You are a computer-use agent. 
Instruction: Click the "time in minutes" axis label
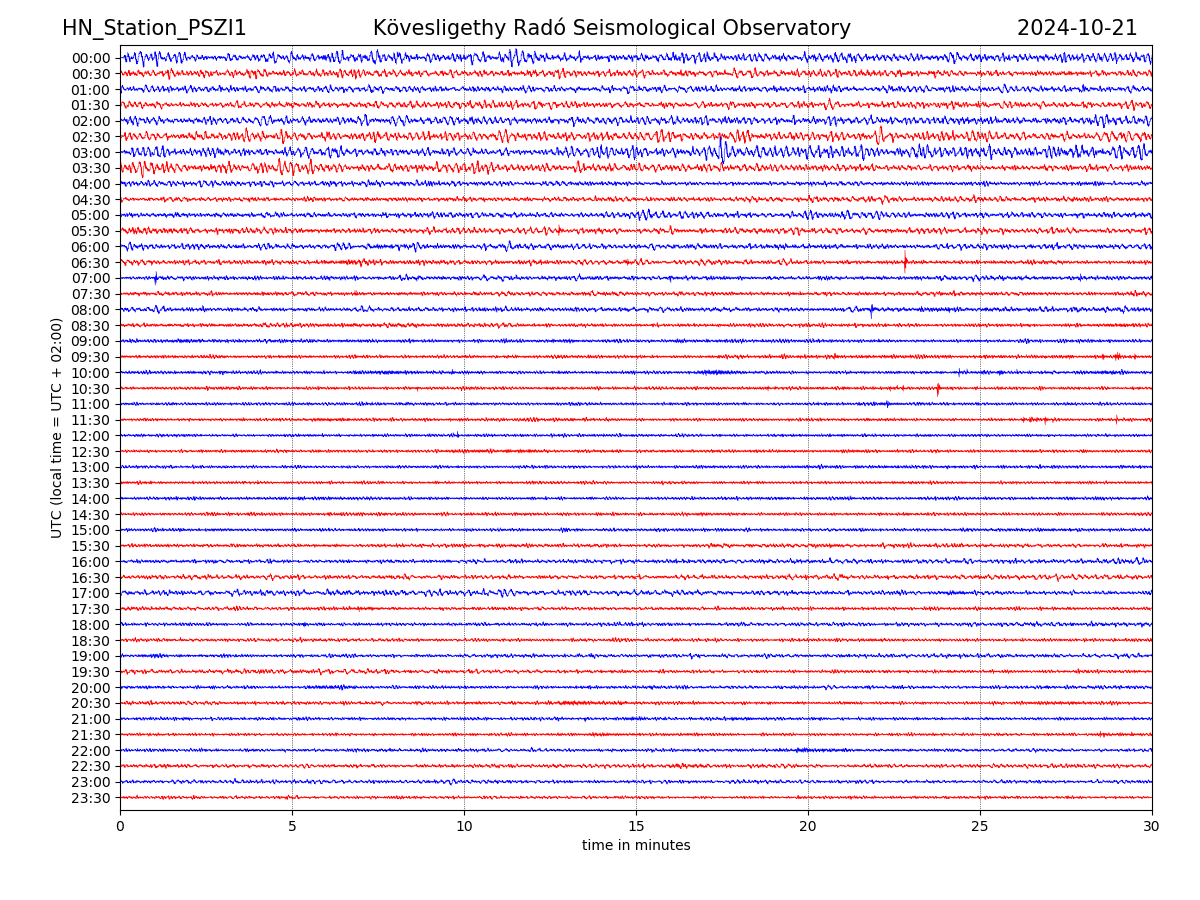click(636, 846)
